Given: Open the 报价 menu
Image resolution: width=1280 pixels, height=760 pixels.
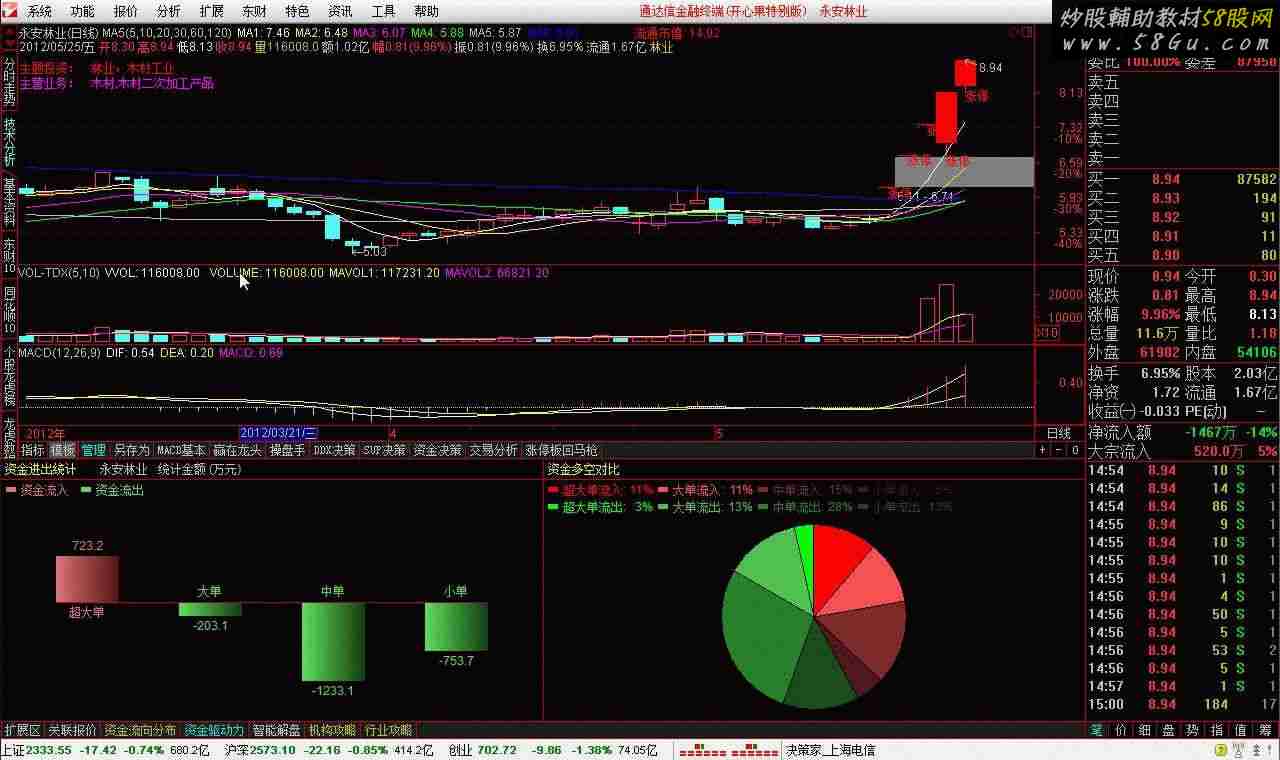Looking at the screenshot, I should (x=126, y=11).
